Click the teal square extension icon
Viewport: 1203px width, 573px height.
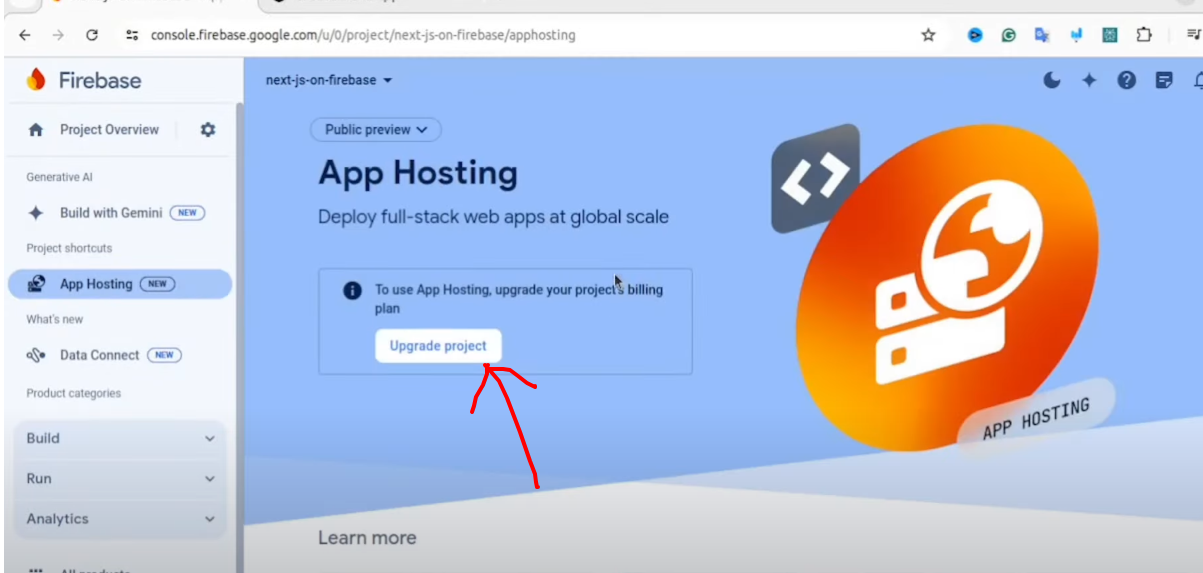[1110, 35]
